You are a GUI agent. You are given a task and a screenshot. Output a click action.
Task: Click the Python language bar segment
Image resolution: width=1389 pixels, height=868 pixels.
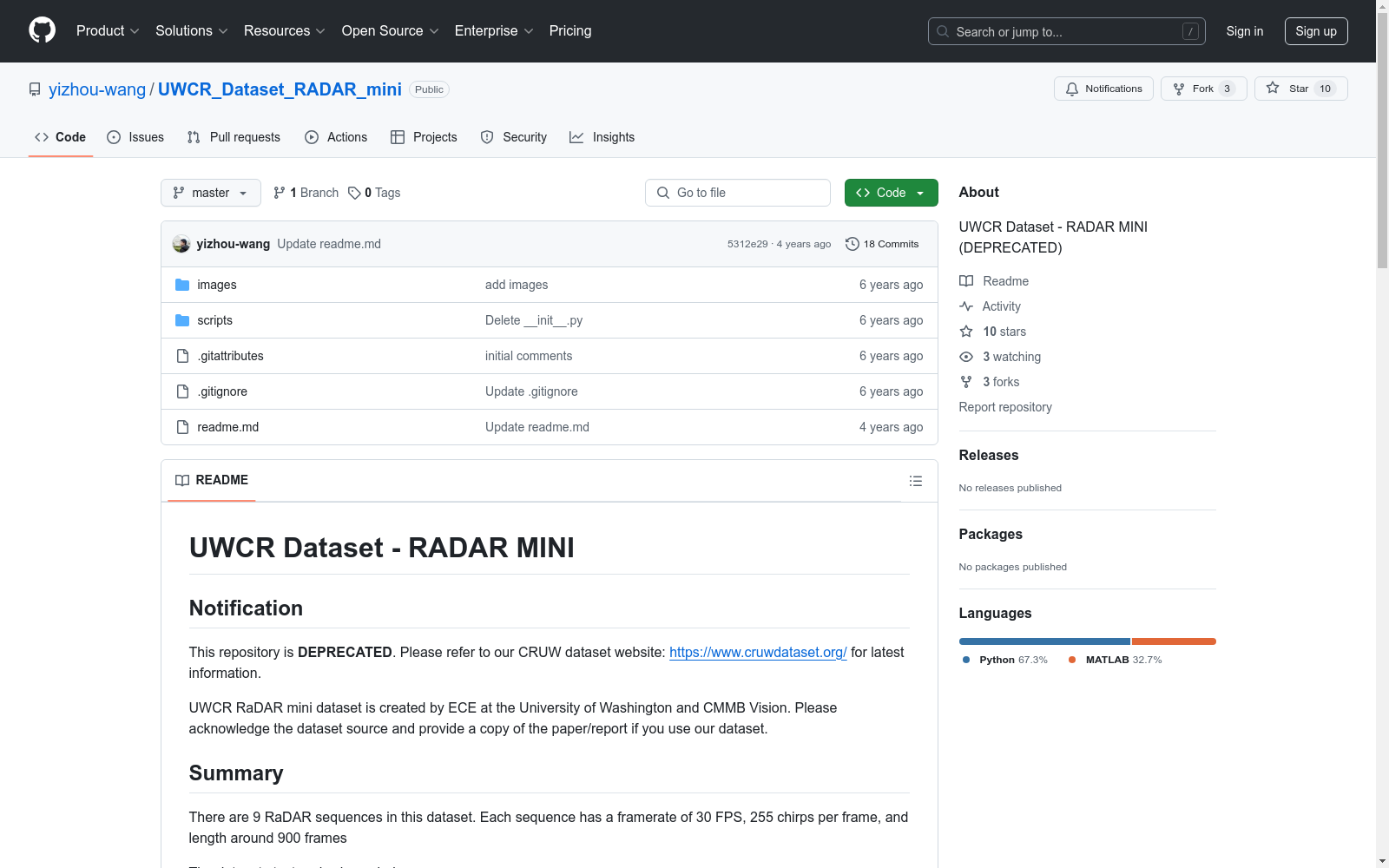1043,641
